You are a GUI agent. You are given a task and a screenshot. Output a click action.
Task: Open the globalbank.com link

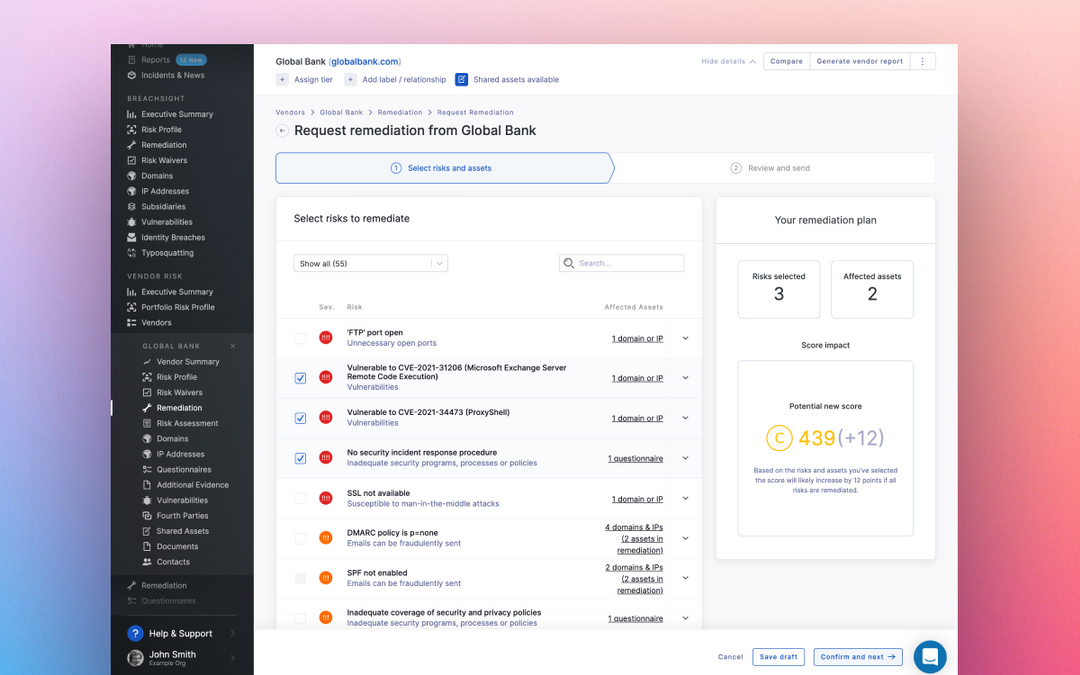click(366, 61)
